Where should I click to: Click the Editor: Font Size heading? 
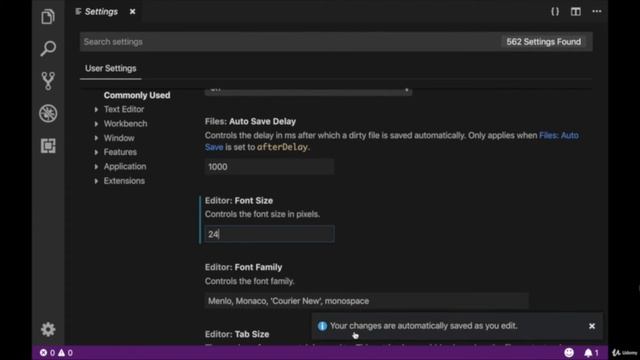coord(239,200)
